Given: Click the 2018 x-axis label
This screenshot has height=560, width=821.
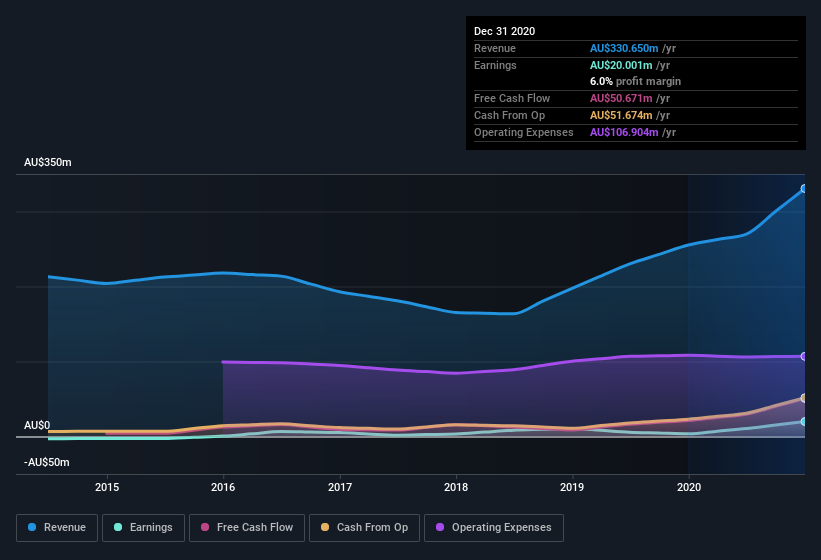Looking at the screenshot, I should click(456, 487).
